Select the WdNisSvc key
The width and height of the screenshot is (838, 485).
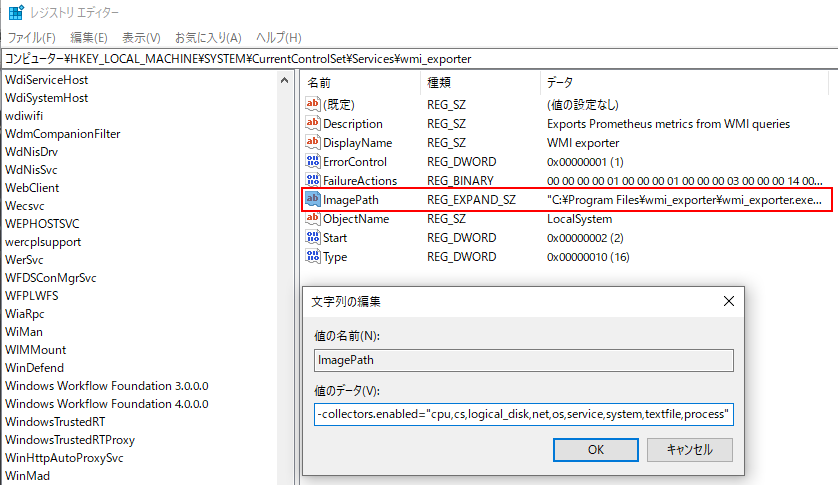[31, 170]
